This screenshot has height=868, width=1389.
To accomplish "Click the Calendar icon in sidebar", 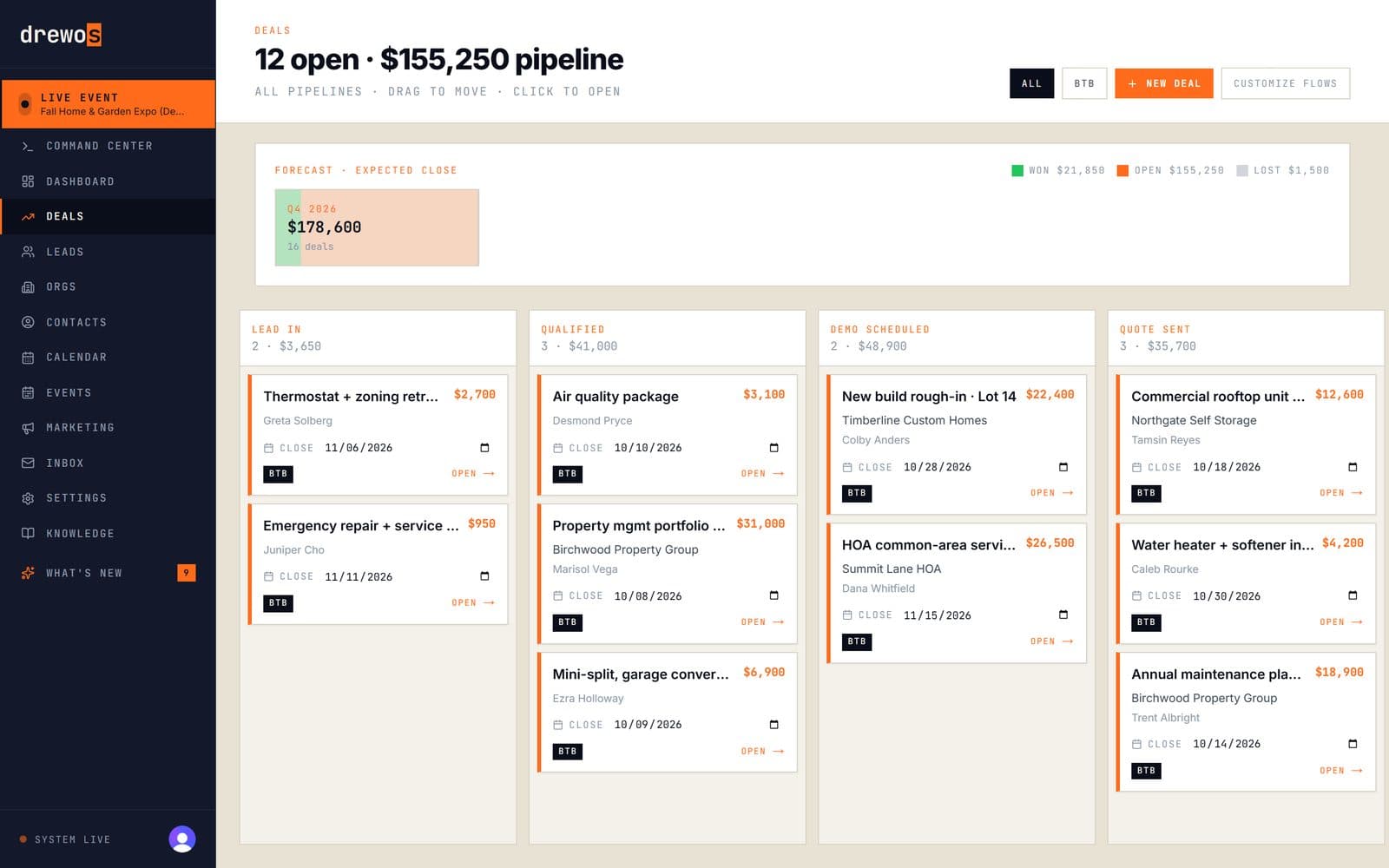I will 28,357.
